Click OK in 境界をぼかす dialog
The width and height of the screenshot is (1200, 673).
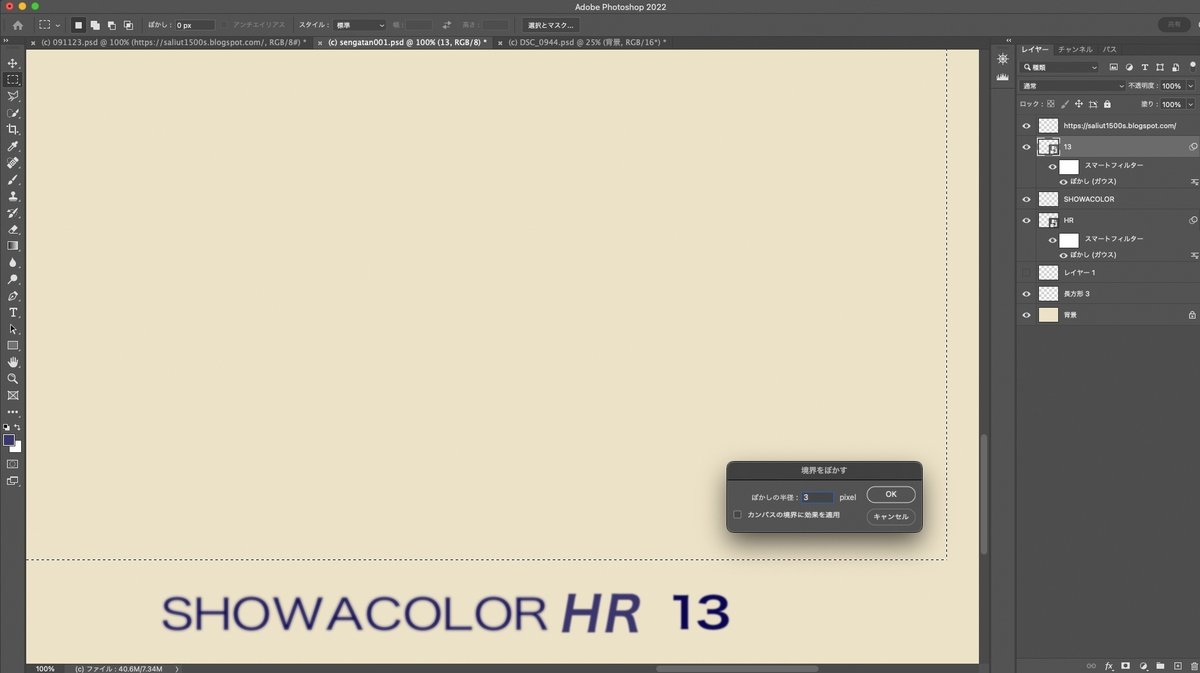pyautogui.click(x=891, y=495)
